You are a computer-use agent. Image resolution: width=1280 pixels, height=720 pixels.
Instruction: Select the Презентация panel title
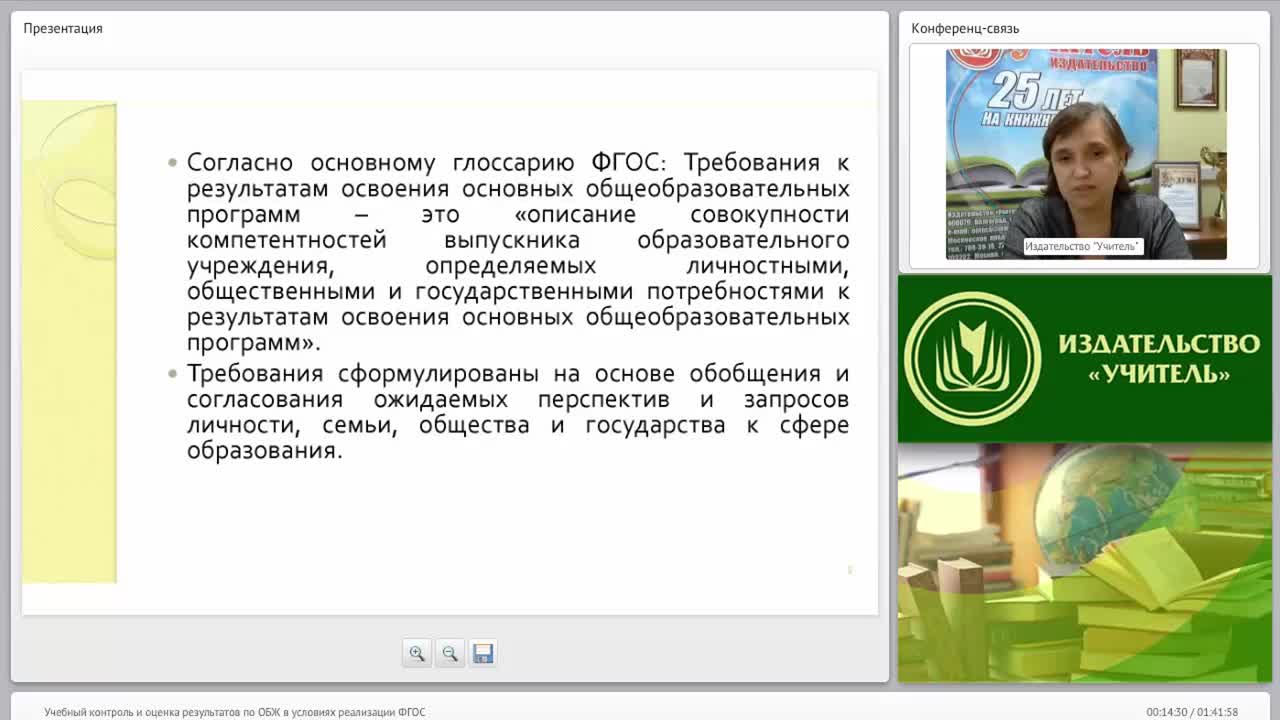click(x=63, y=28)
